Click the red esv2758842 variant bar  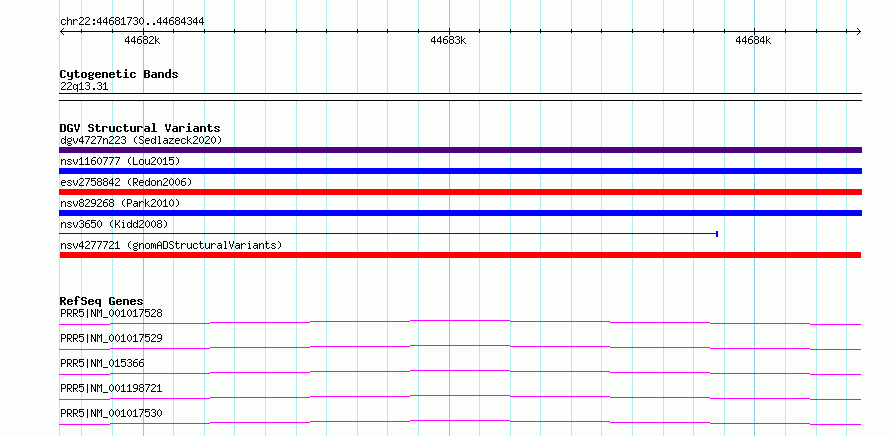(460, 192)
